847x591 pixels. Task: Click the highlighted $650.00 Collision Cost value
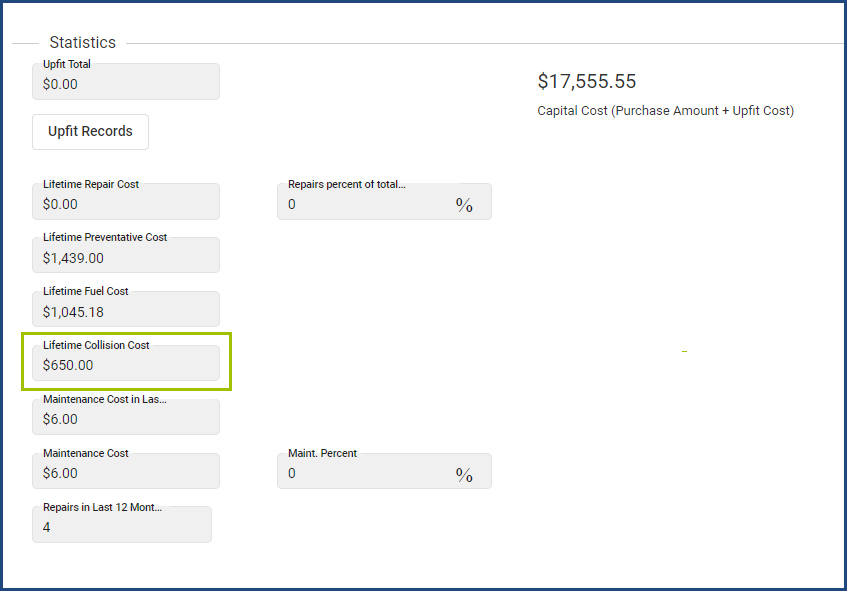click(x=68, y=366)
